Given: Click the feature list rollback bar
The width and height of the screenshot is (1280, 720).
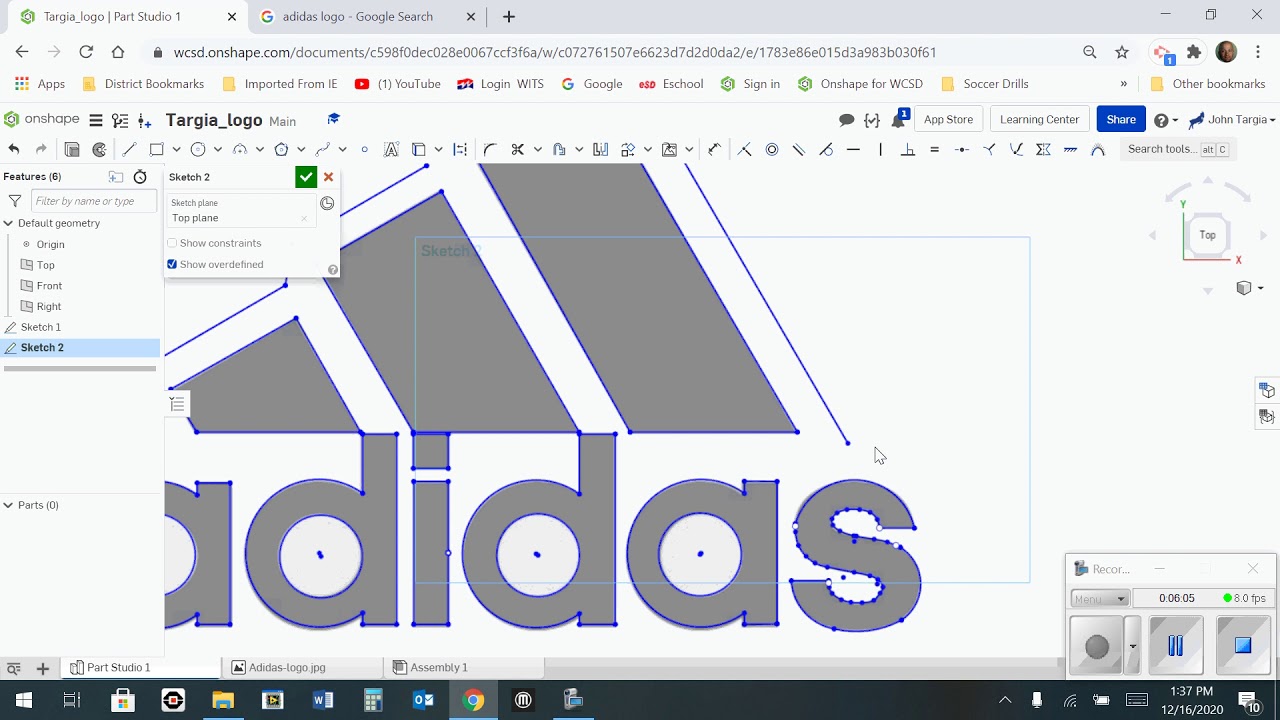Looking at the screenshot, I should (80, 368).
